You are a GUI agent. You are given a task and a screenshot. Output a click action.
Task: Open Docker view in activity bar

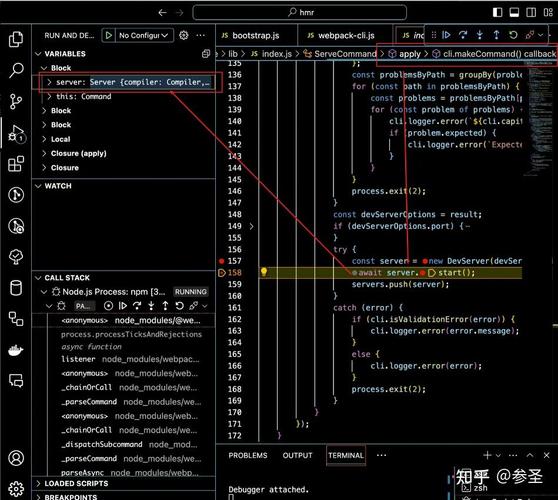[x=16, y=350]
